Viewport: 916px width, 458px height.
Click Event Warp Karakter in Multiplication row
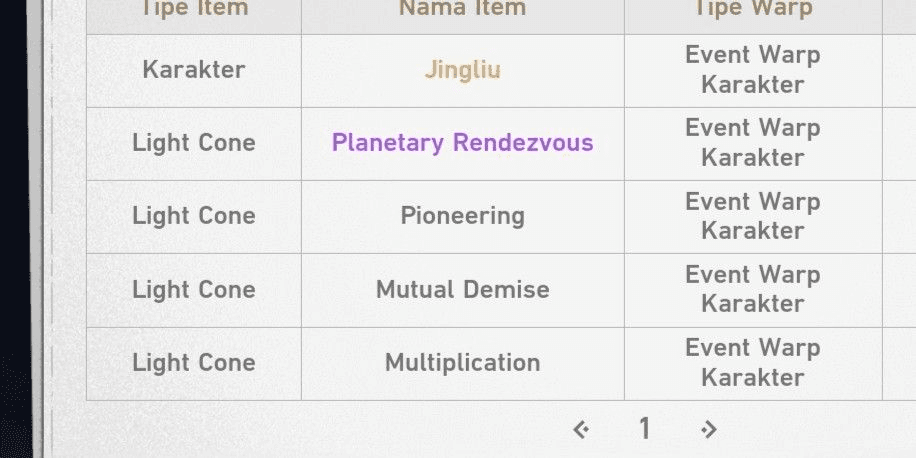click(753, 363)
